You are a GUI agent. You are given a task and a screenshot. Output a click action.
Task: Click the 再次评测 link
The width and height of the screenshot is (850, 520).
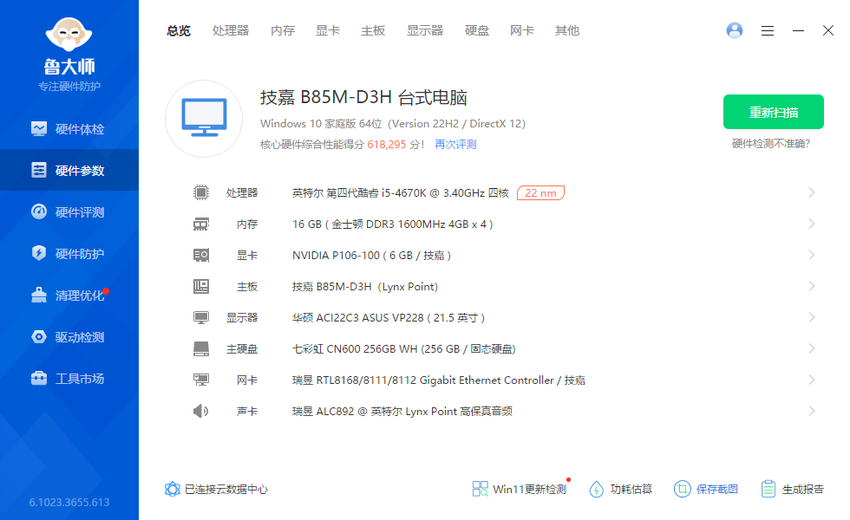[x=455, y=144]
